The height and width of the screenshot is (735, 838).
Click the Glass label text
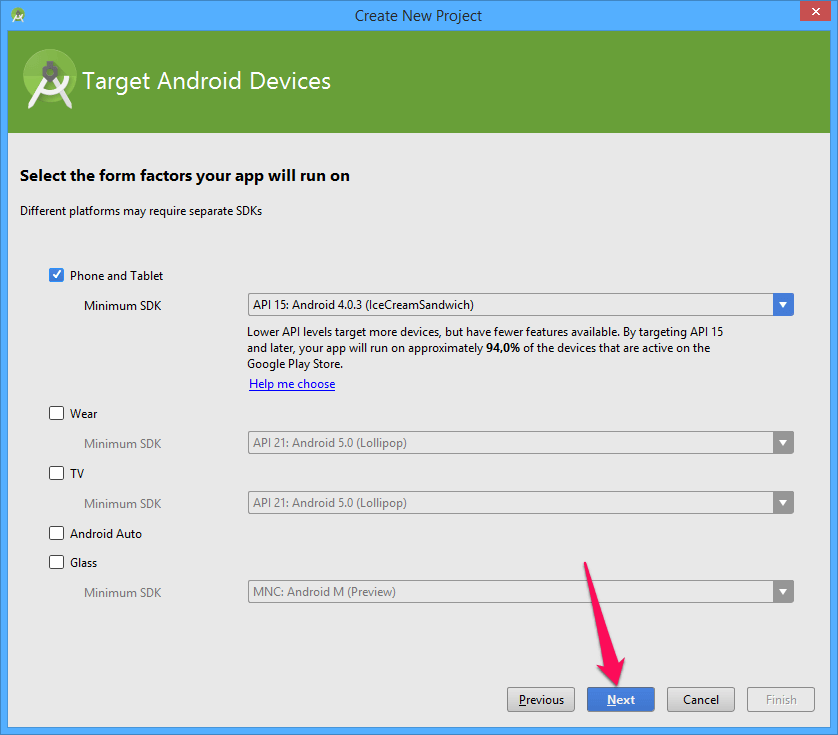[83, 563]
